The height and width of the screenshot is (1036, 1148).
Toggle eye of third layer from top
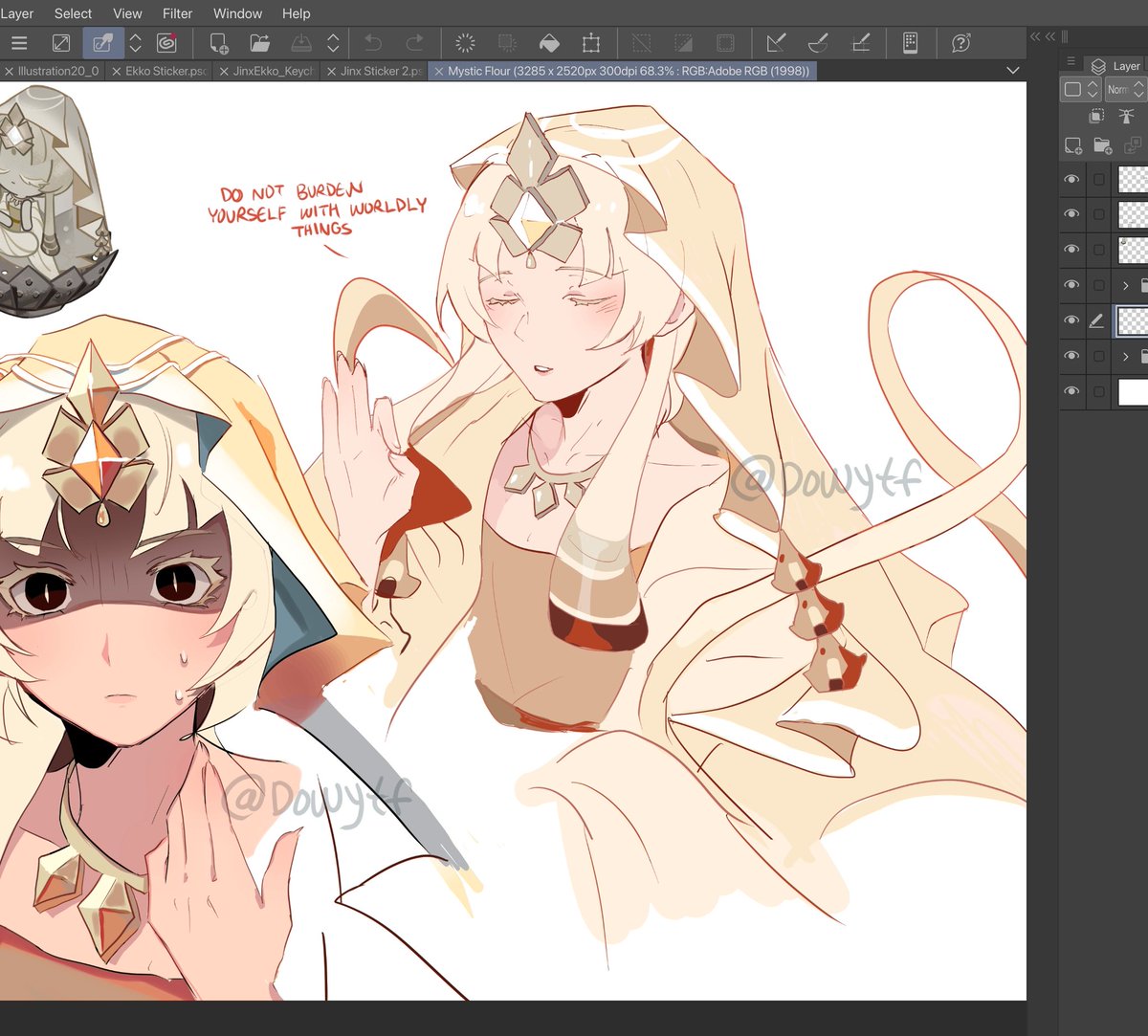tap(1072, 250)
